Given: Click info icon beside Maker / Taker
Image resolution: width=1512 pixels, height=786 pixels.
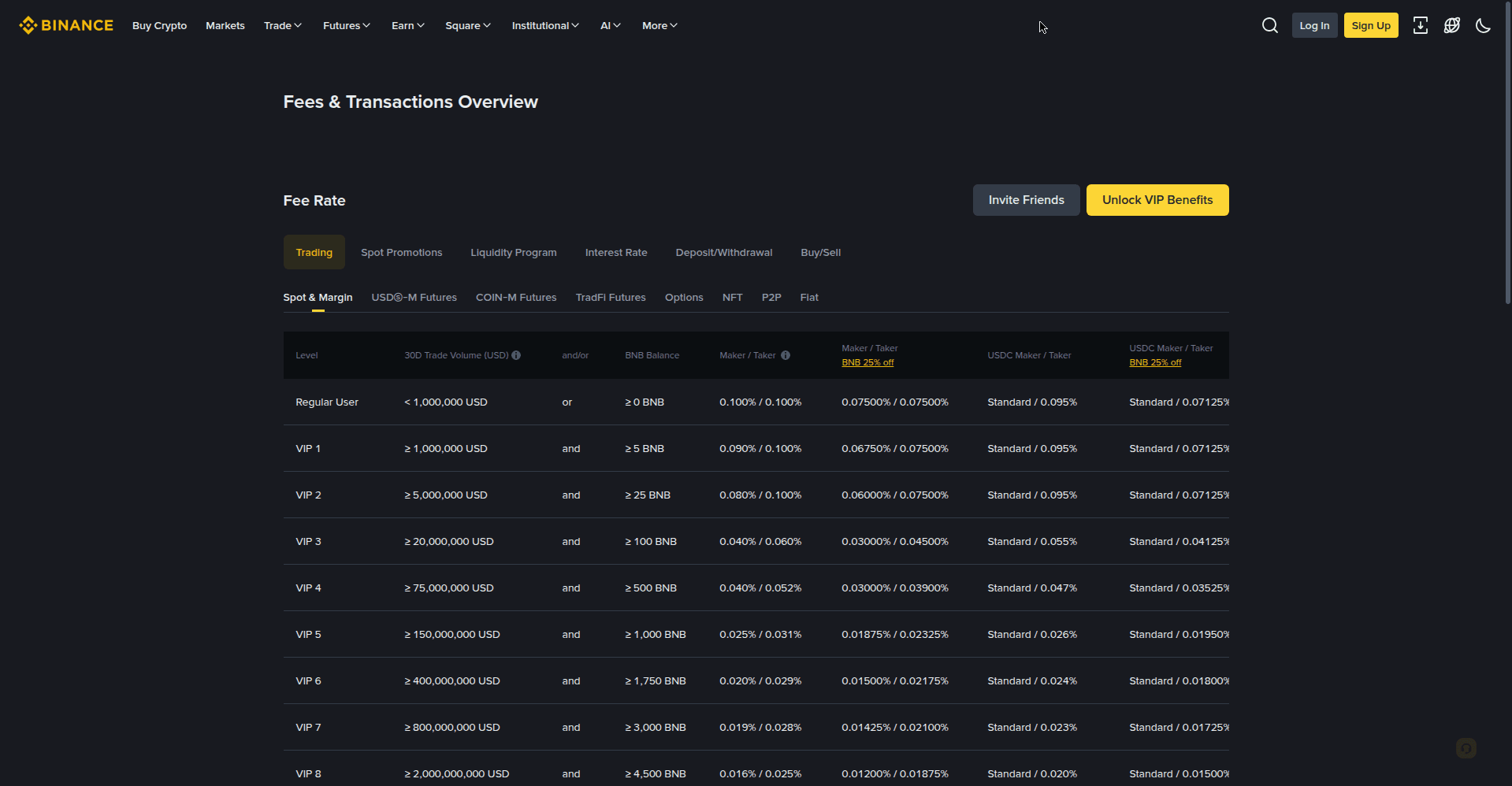Looking at the screenshot, I should click(786, 355).
